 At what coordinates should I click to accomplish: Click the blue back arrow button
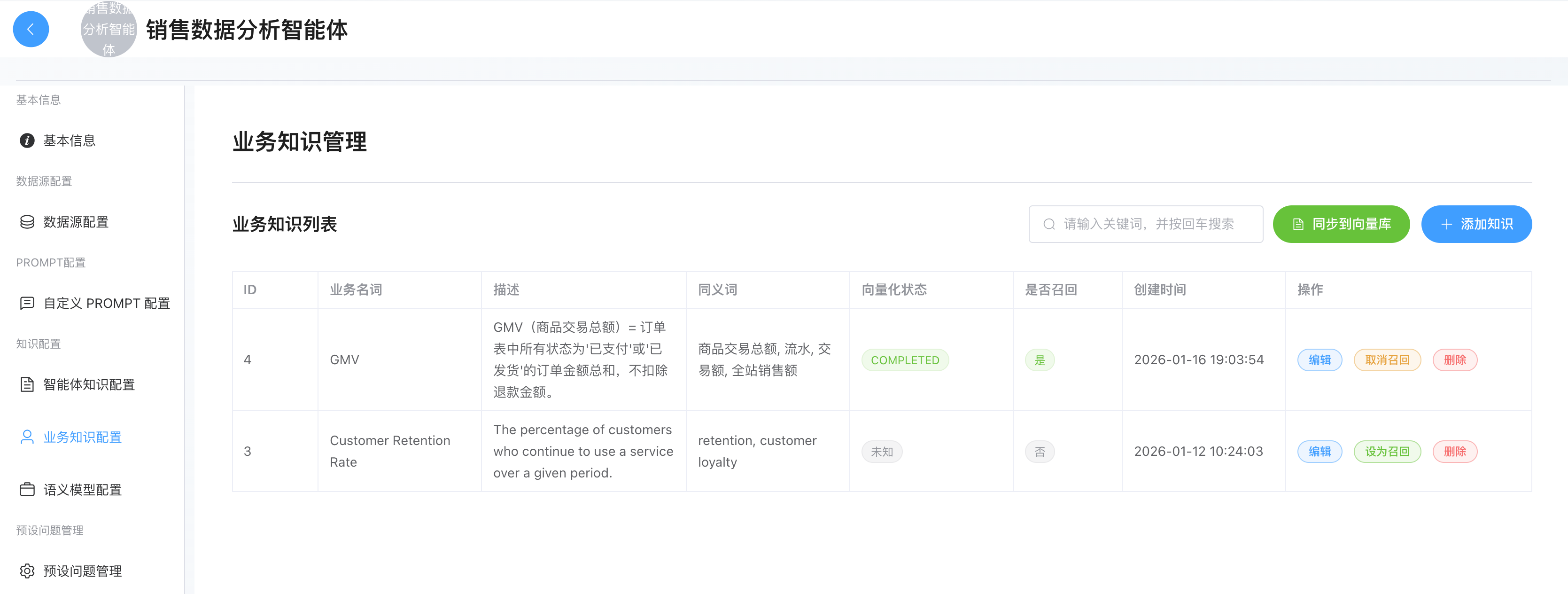31,29
